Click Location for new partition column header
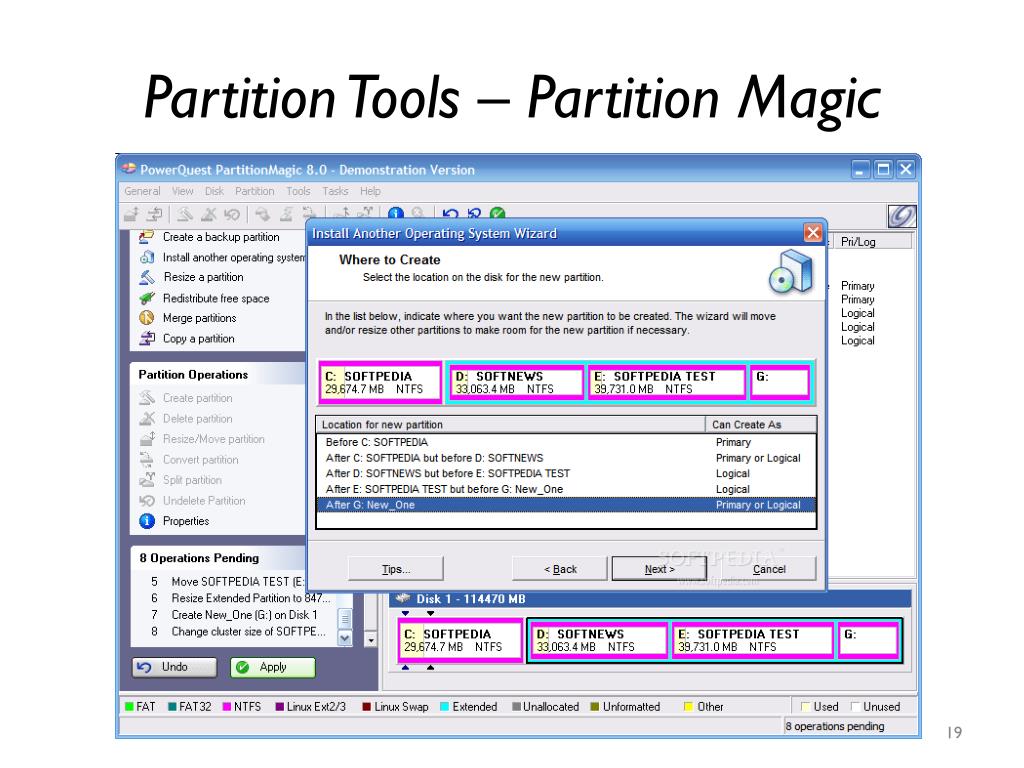Viewport: 1024px width, 768px height. (x=511, y=424)
